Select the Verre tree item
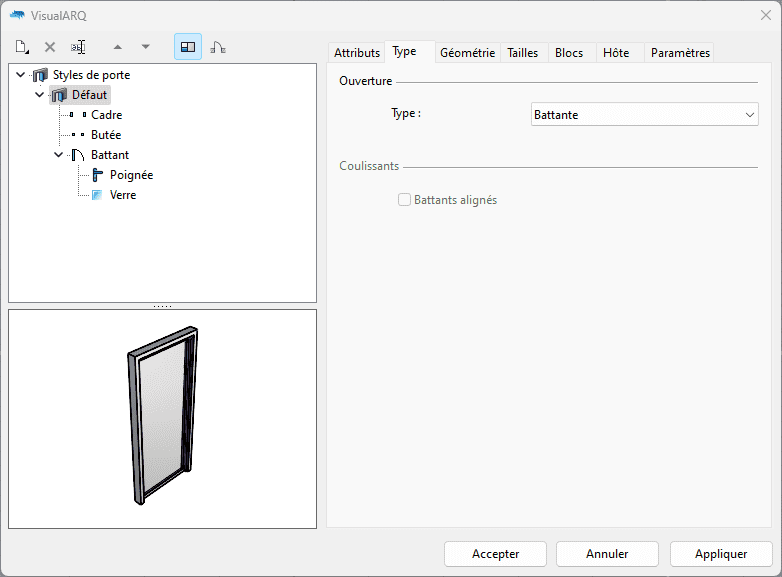This screenshot has width=782, height=577. 123,194
